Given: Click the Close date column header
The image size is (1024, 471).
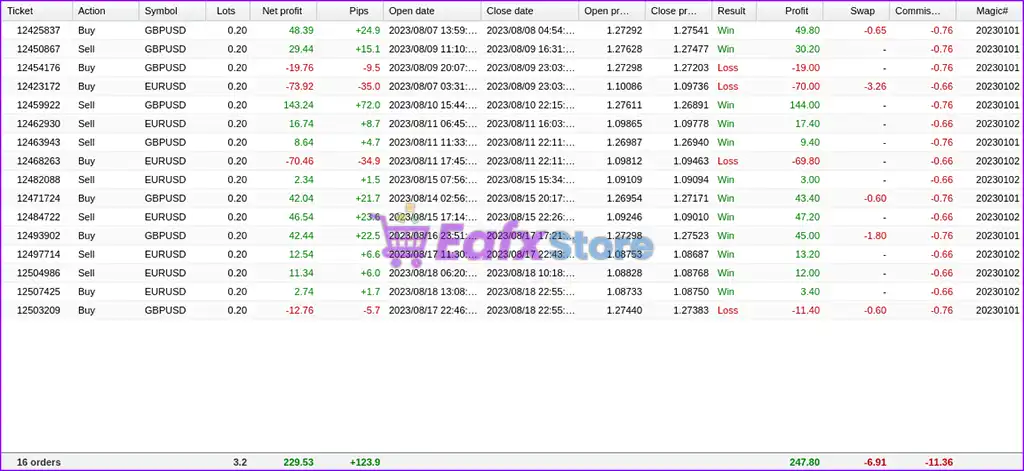Looking at the screenshot, I should click(x=530, y=11).
